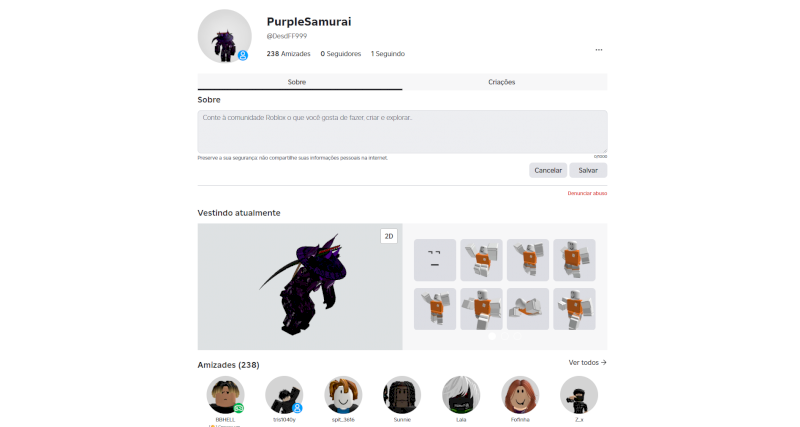Open friend Z_x's avatar
Image resolution: width=800 pixels, height=427 pixels.
[x=579, y=395]
